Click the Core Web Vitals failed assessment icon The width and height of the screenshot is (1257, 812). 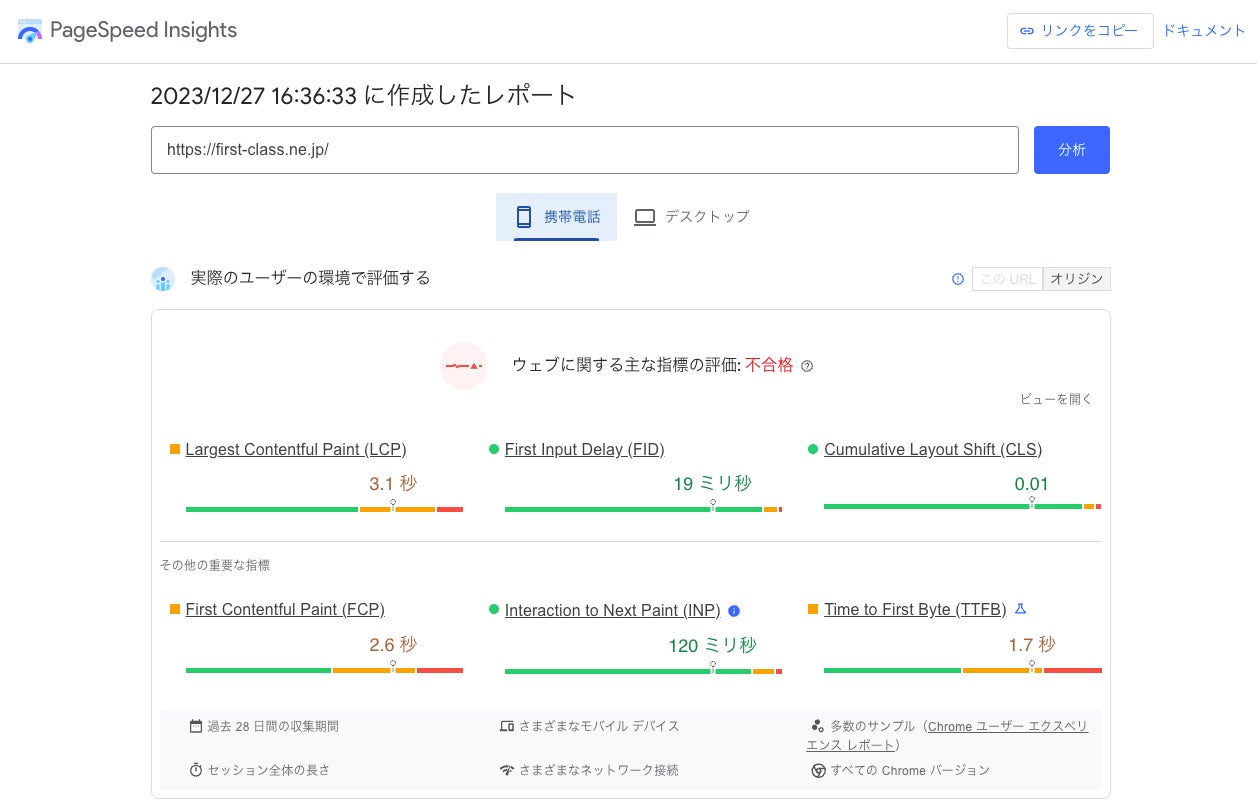464,366
